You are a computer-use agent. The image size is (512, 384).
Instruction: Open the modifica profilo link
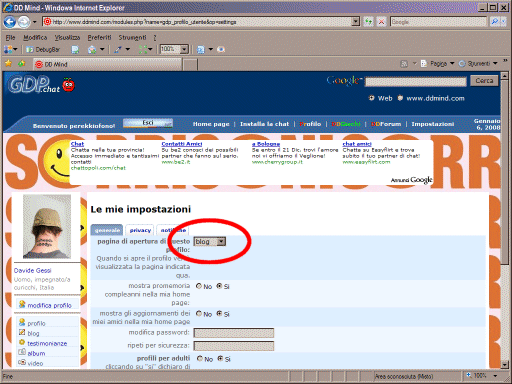(x=49, y=305)
